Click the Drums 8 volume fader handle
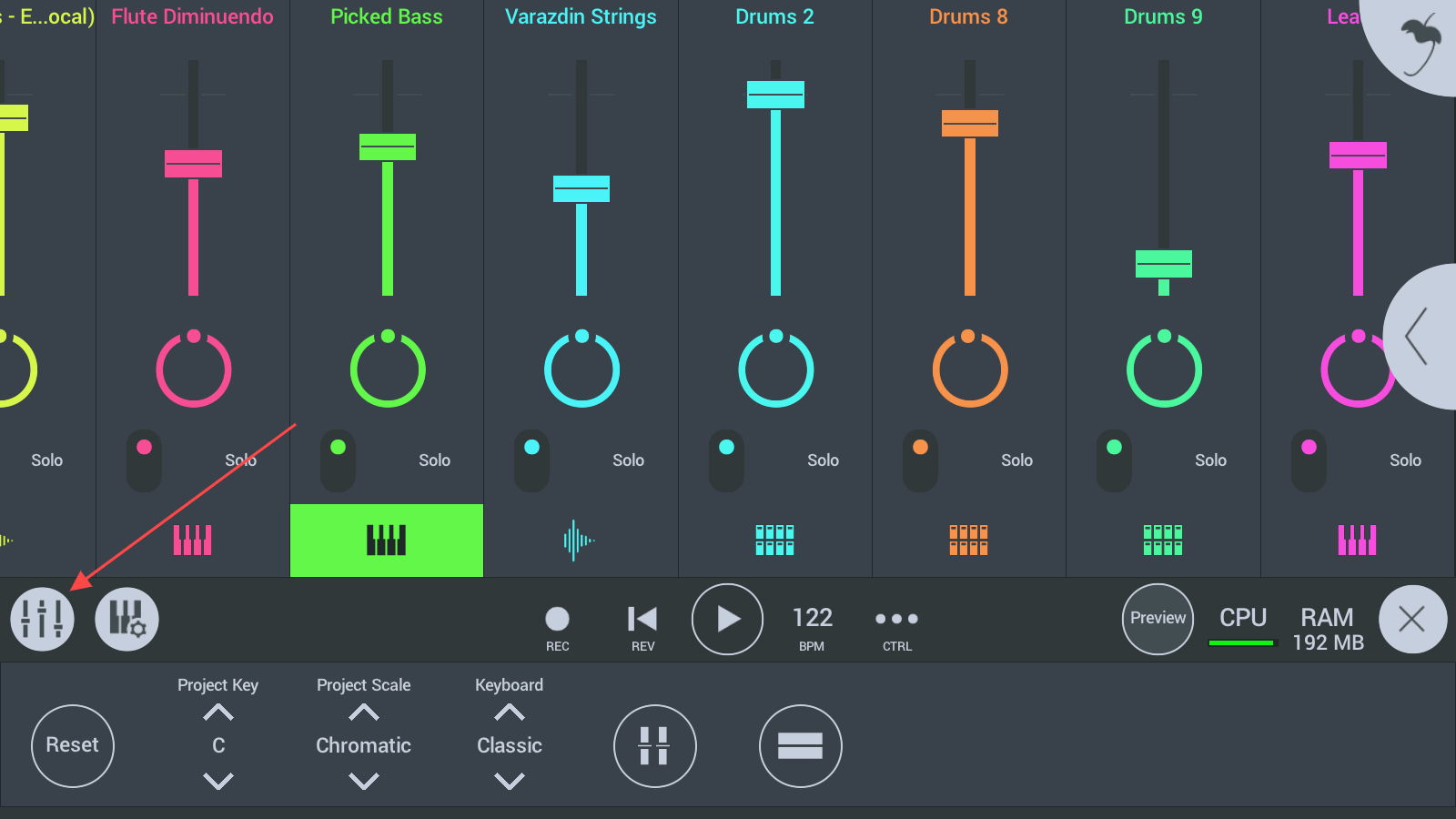The width and height of the screenshot is (1456, 819). [x=970, y=123]
